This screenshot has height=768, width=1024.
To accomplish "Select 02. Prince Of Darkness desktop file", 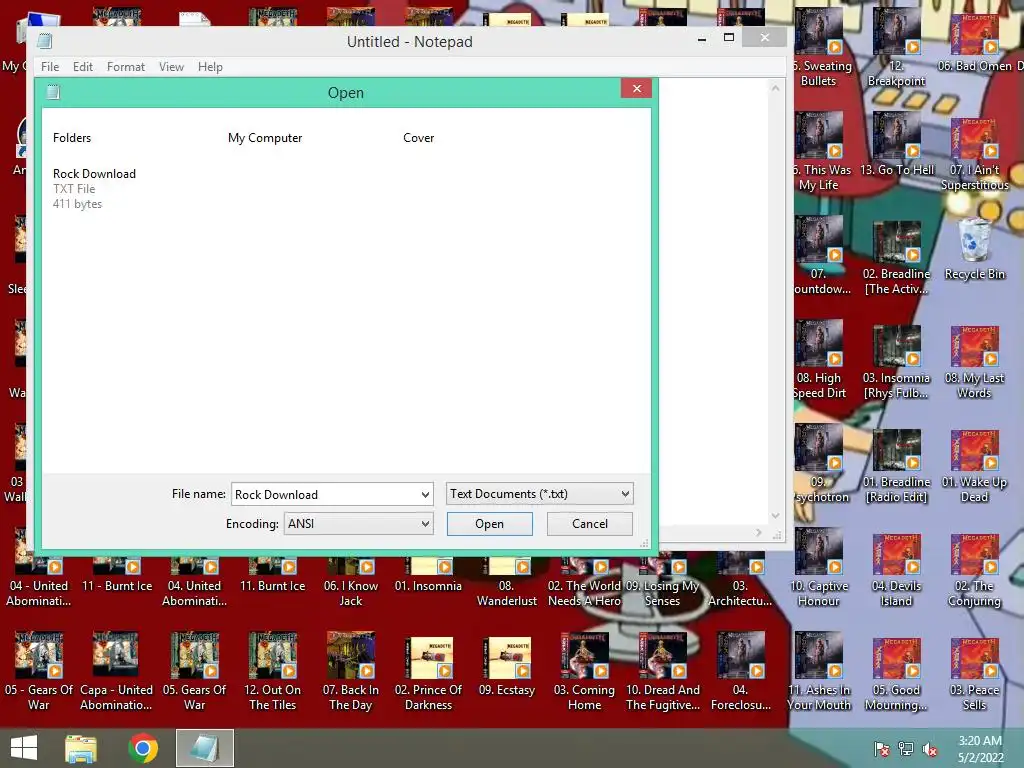I will point(428,673).
